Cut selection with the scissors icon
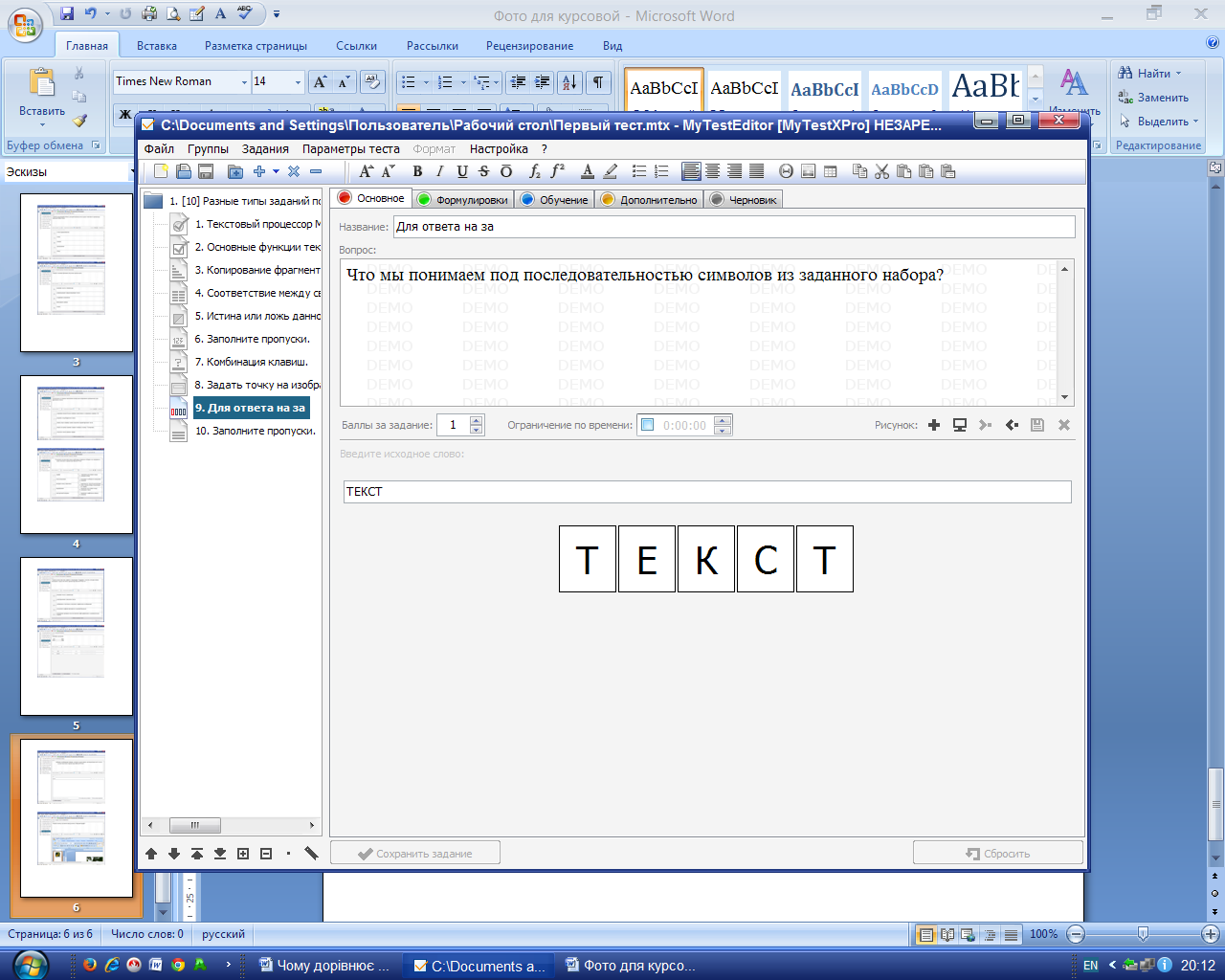The height and width of the screenshot is (980, 1225). [881, 171]
